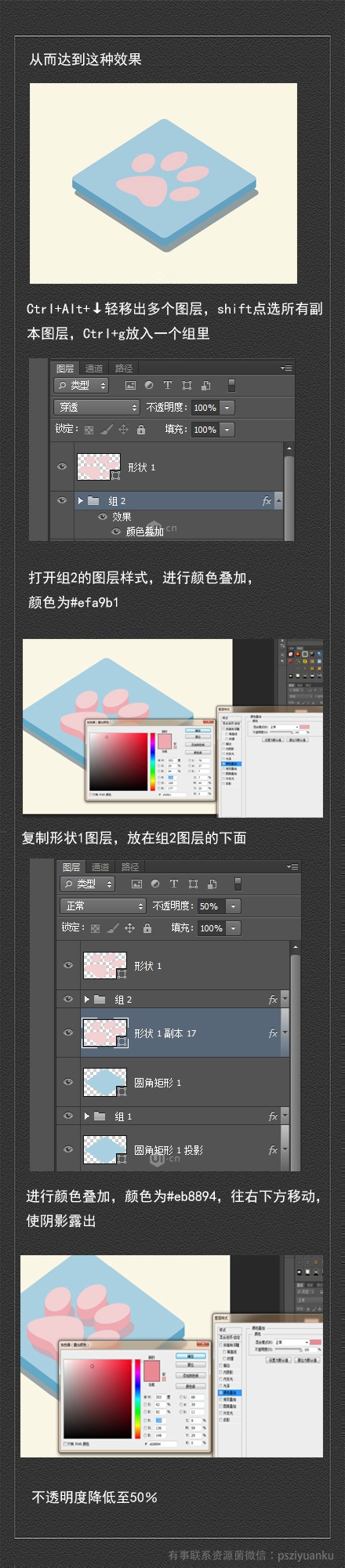Select the 组 1 group name

[123, 1116]
